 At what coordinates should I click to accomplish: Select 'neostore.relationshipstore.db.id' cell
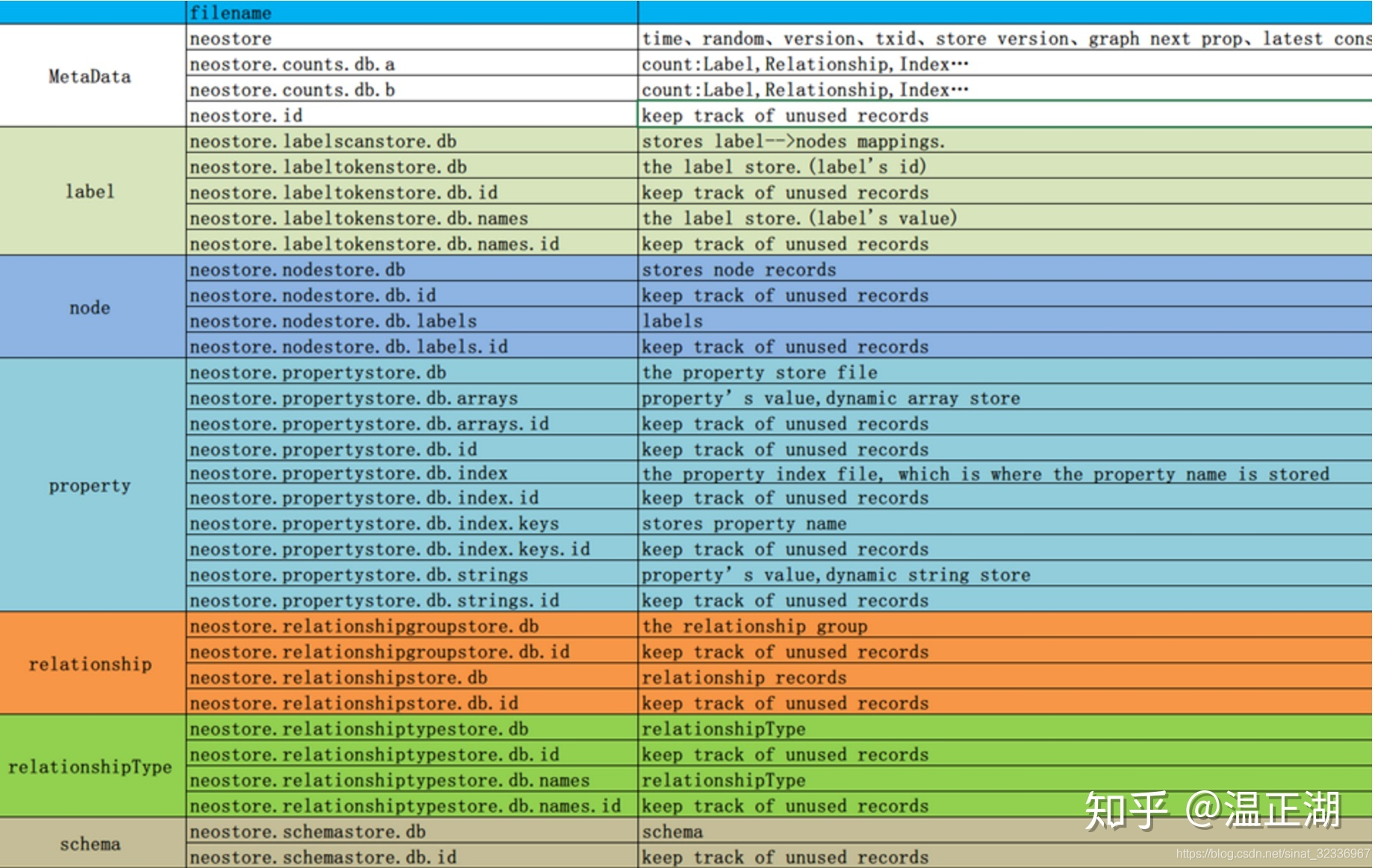click(x=412, y=702)
